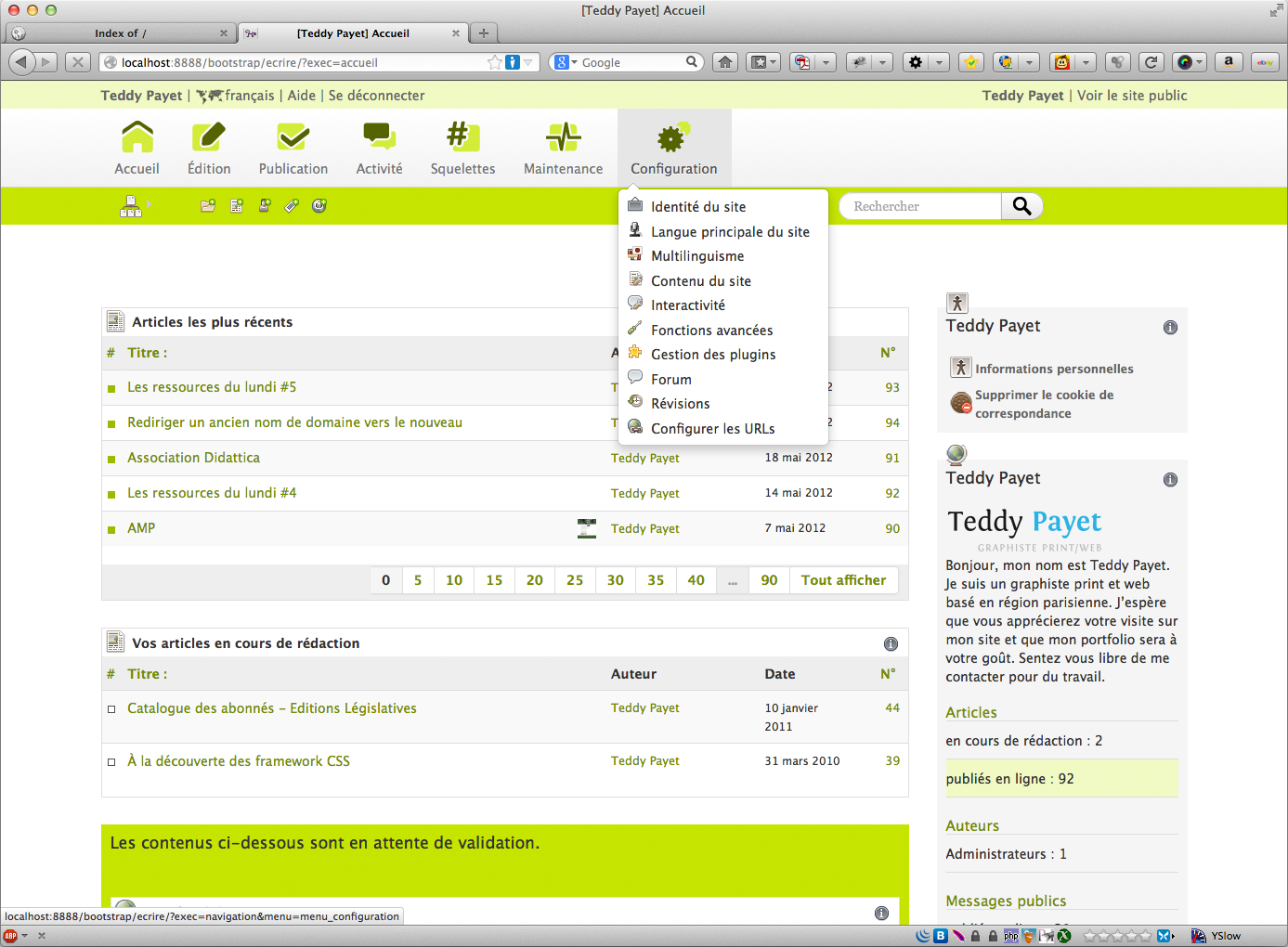This screenshot has width=1288, height=947.
Task: Click the add new author icon
Action: pyautogui.click(x=265, y=206)
